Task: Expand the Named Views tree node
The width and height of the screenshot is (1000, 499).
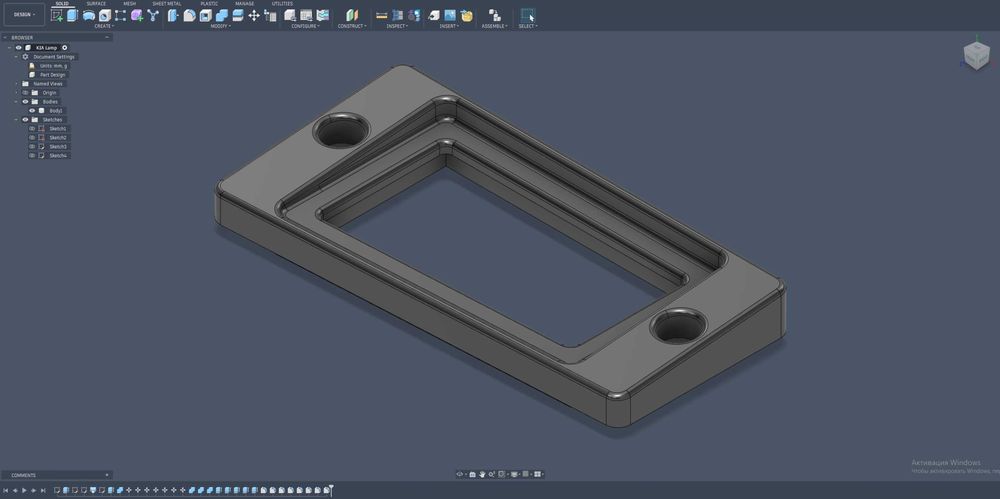Action: point(17,84)
